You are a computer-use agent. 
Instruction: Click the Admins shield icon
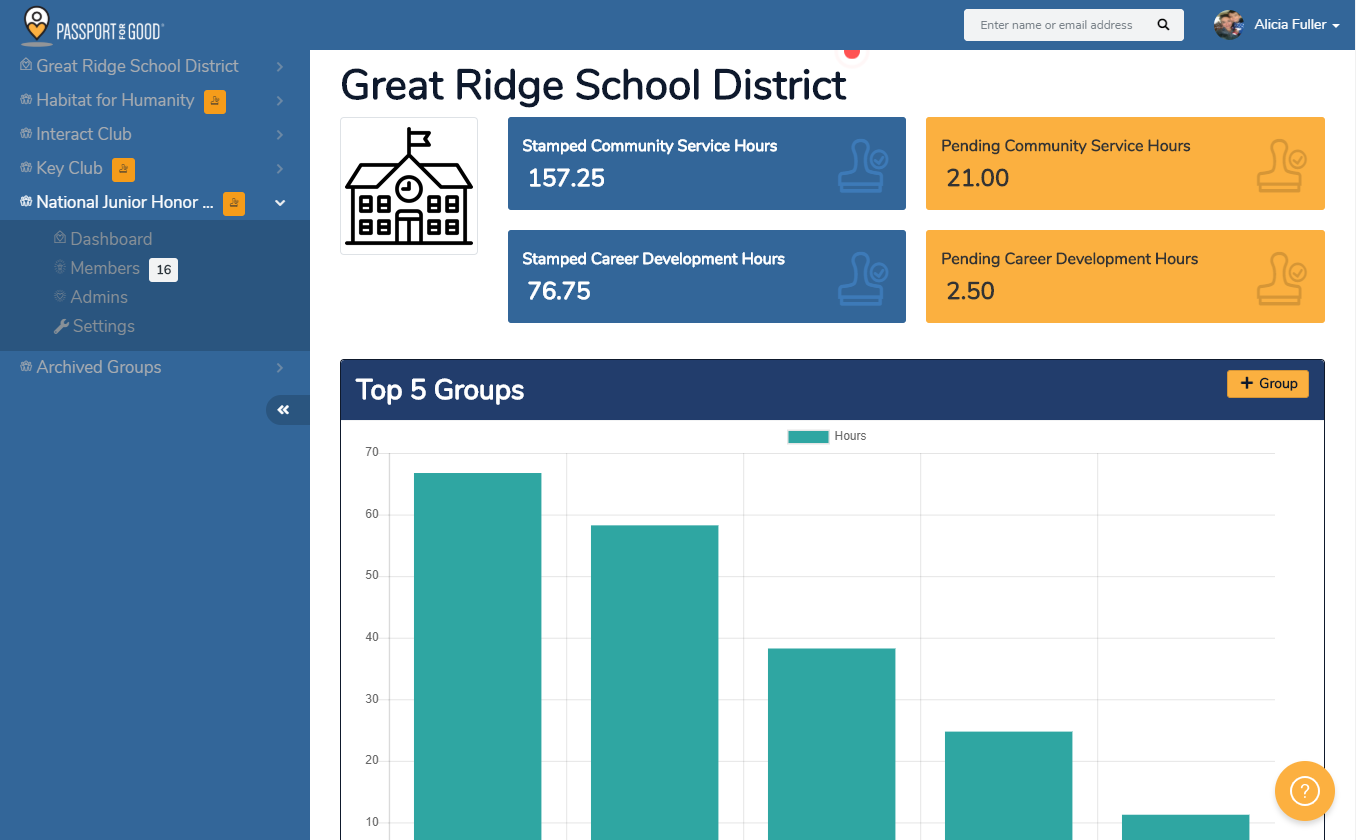(60, 297)
